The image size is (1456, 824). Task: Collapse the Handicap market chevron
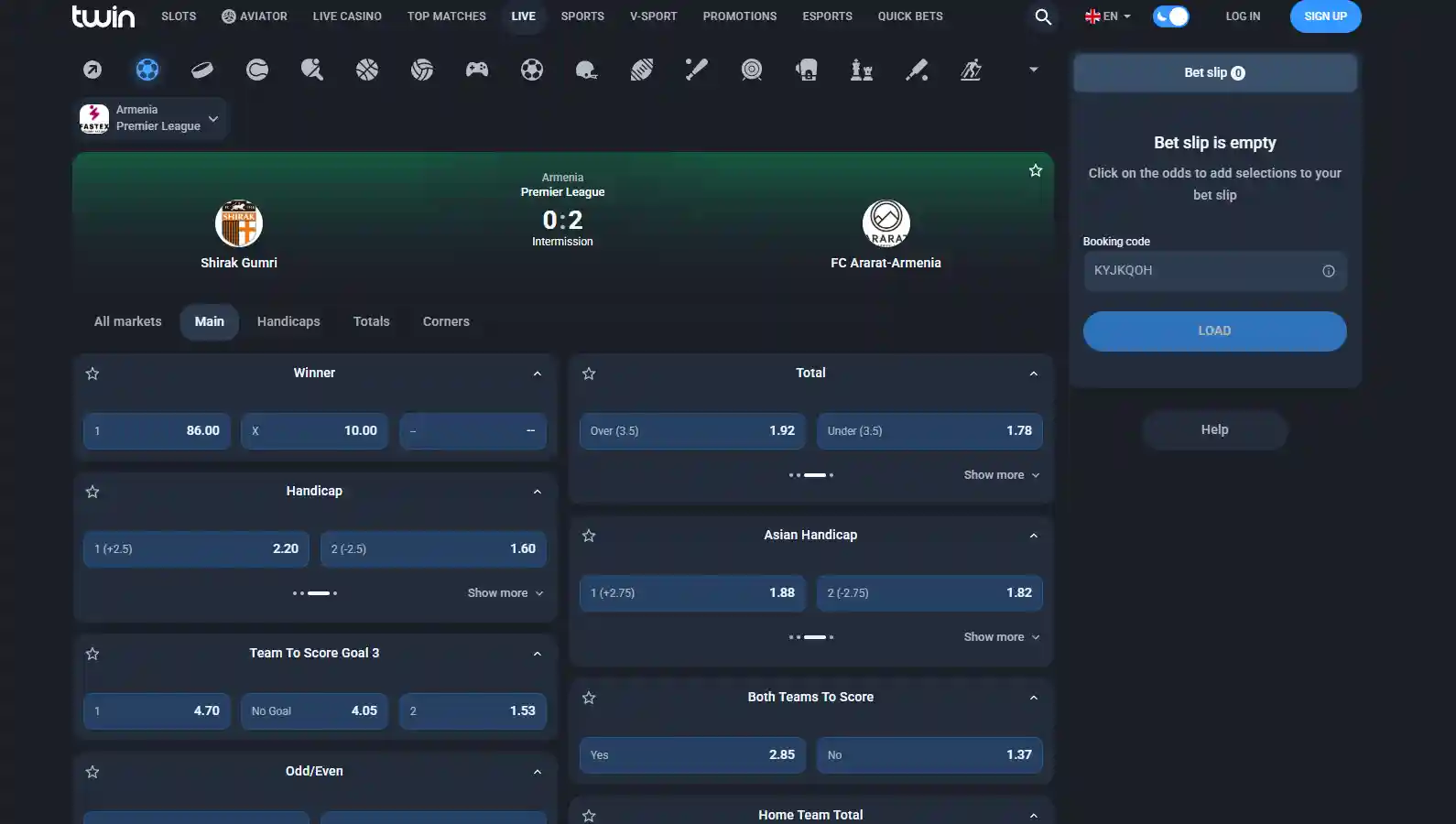[538, 492]
